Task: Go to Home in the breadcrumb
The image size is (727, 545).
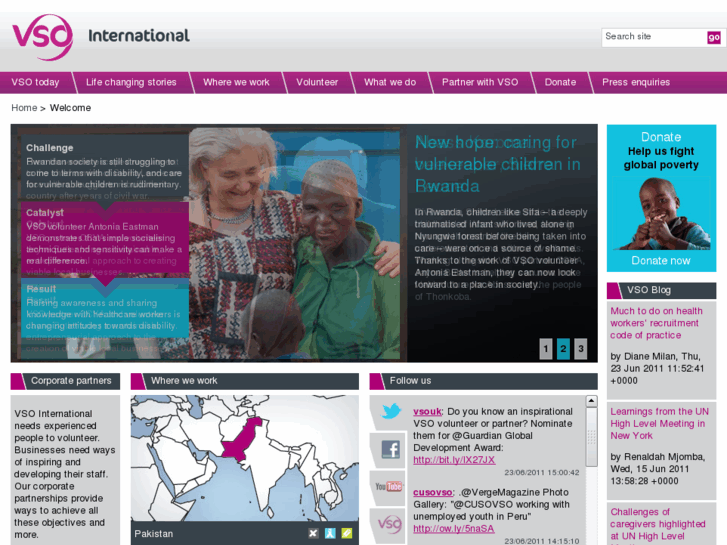Action: pos(24,108)
